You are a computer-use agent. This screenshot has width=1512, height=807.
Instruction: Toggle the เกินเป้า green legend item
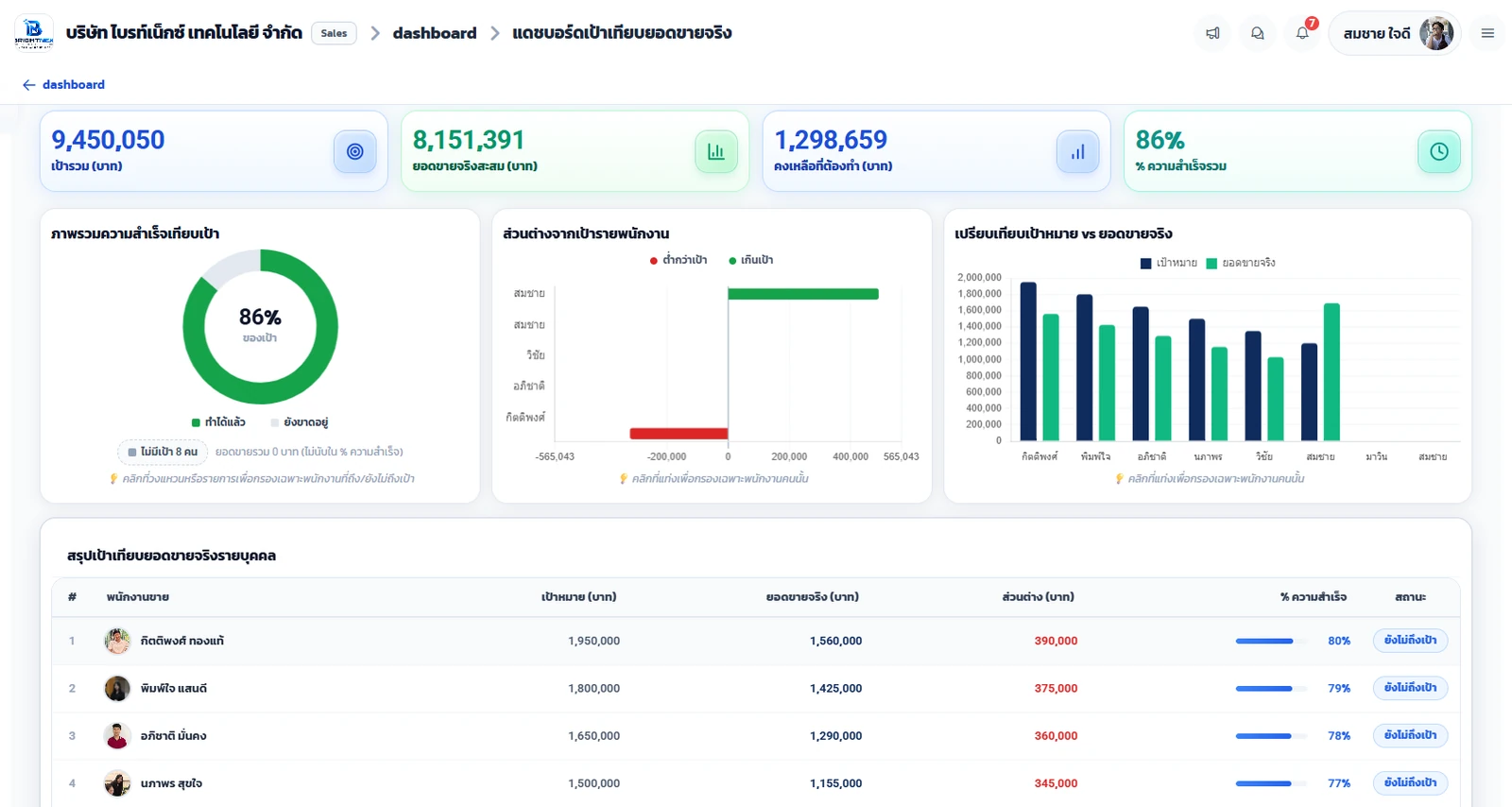[x=751, y=260]
